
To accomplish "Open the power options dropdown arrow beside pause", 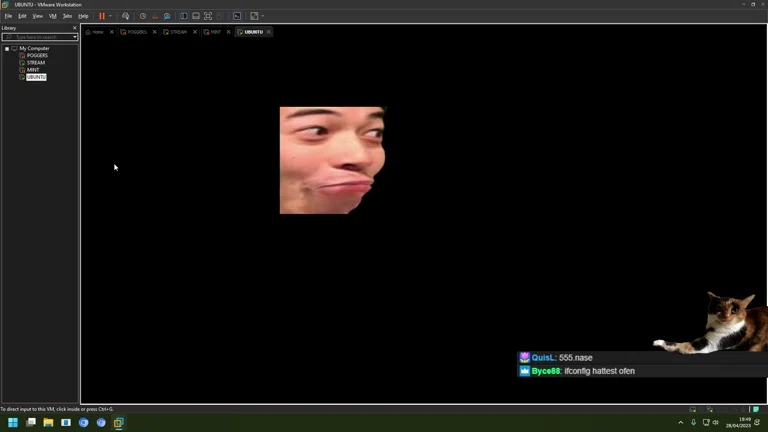I will [110, 16].
